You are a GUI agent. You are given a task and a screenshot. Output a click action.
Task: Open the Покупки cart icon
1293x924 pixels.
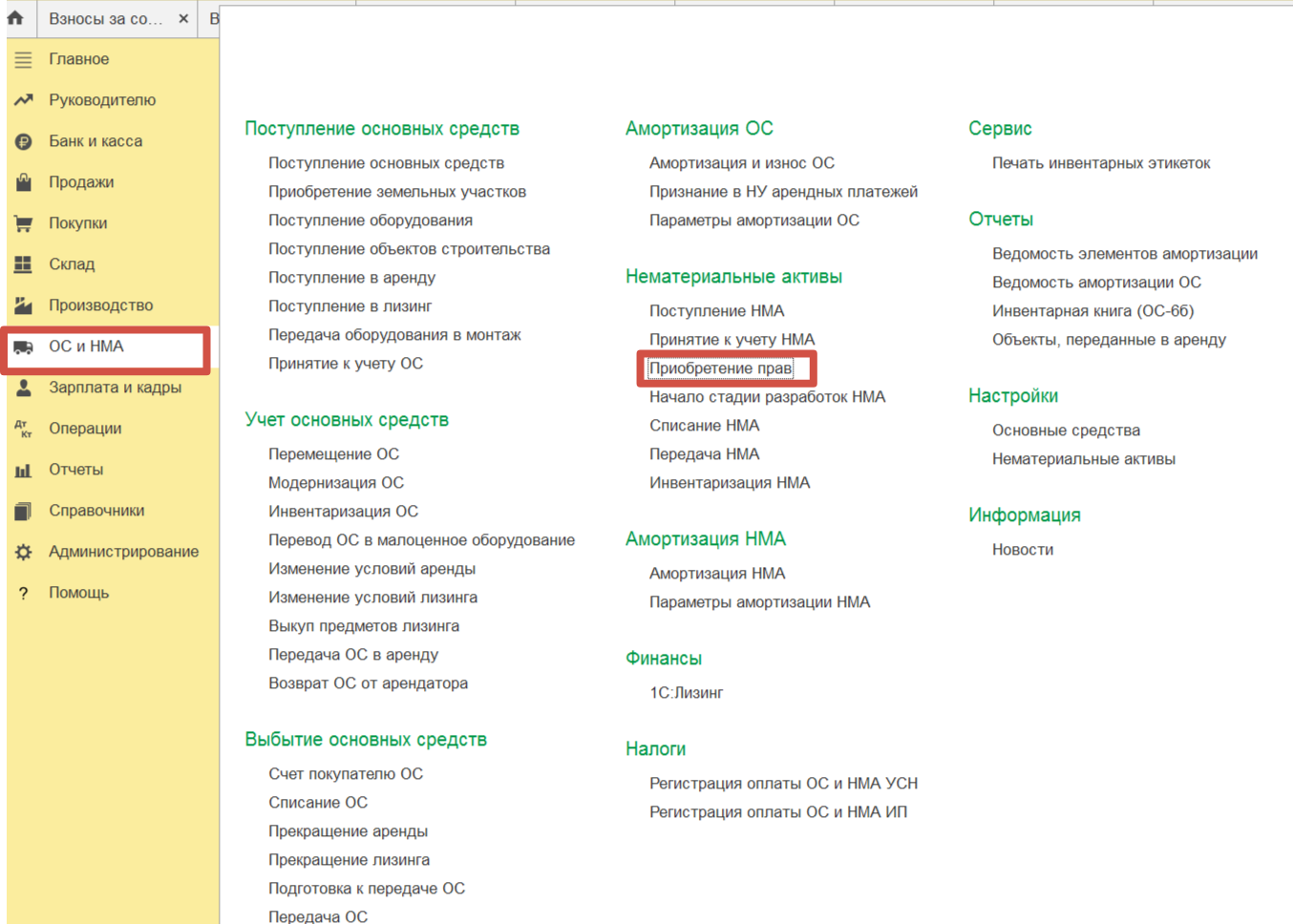point(24,223)
